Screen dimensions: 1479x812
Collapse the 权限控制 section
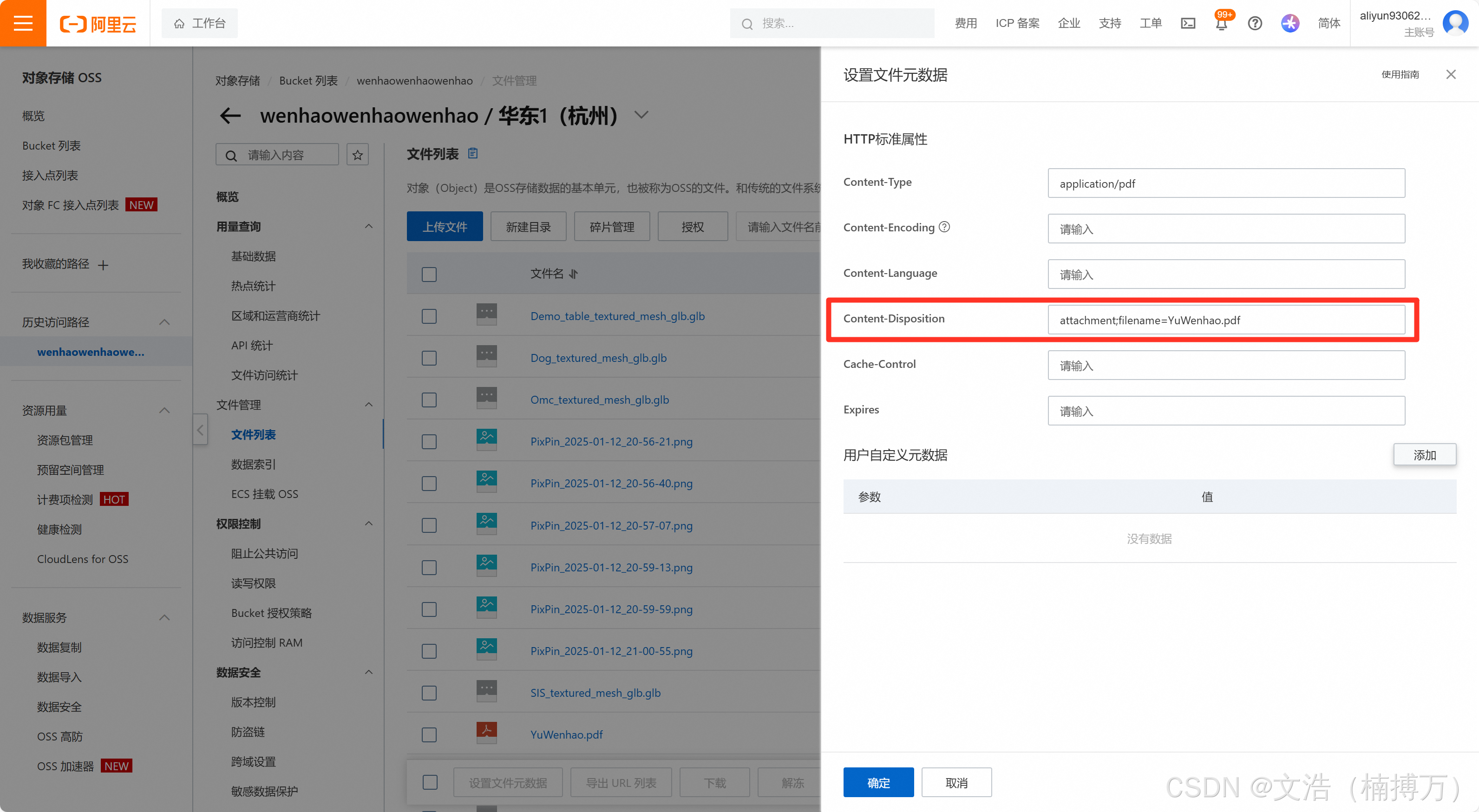tap(369, 523)
